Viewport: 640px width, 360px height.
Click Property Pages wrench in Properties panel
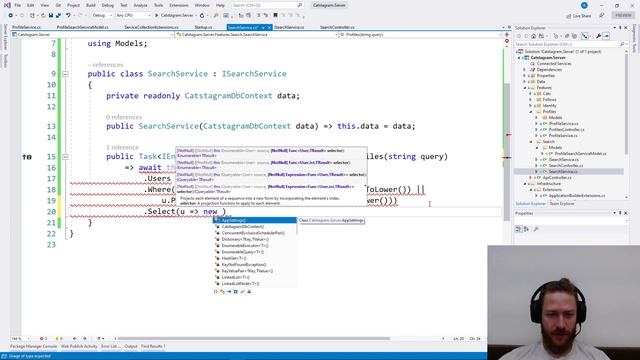[536, 229]
